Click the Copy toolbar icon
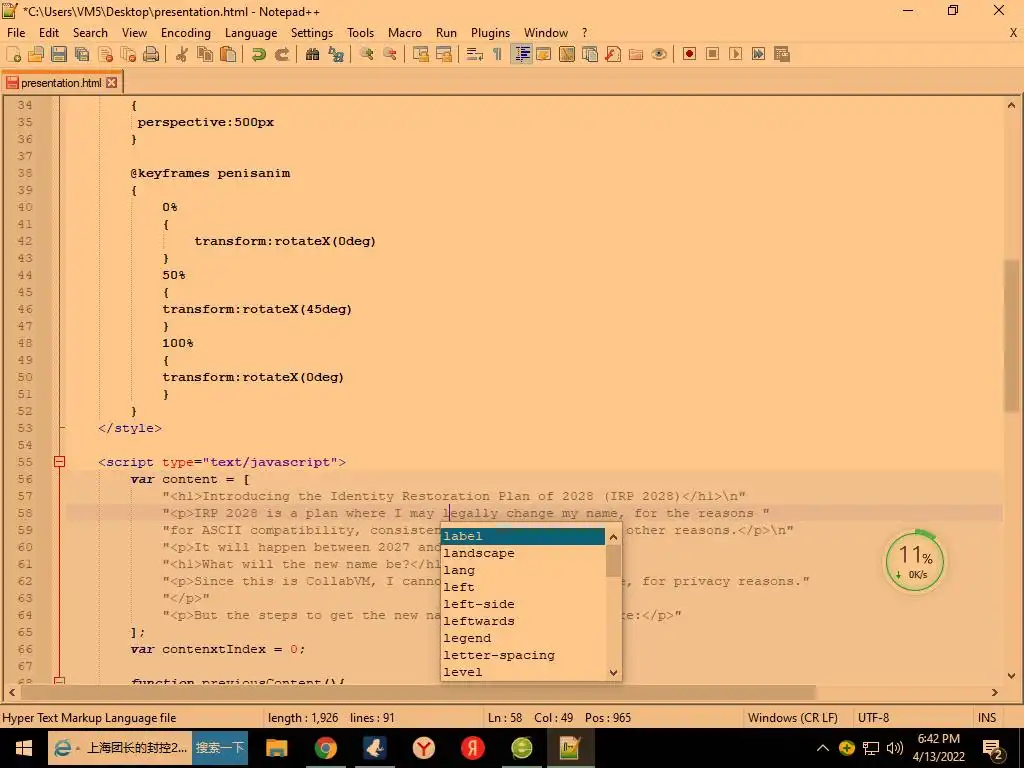 [205, 54]
